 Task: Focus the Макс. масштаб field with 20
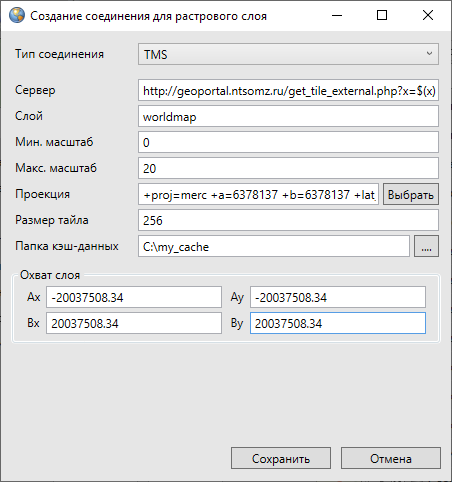[288, 168]
